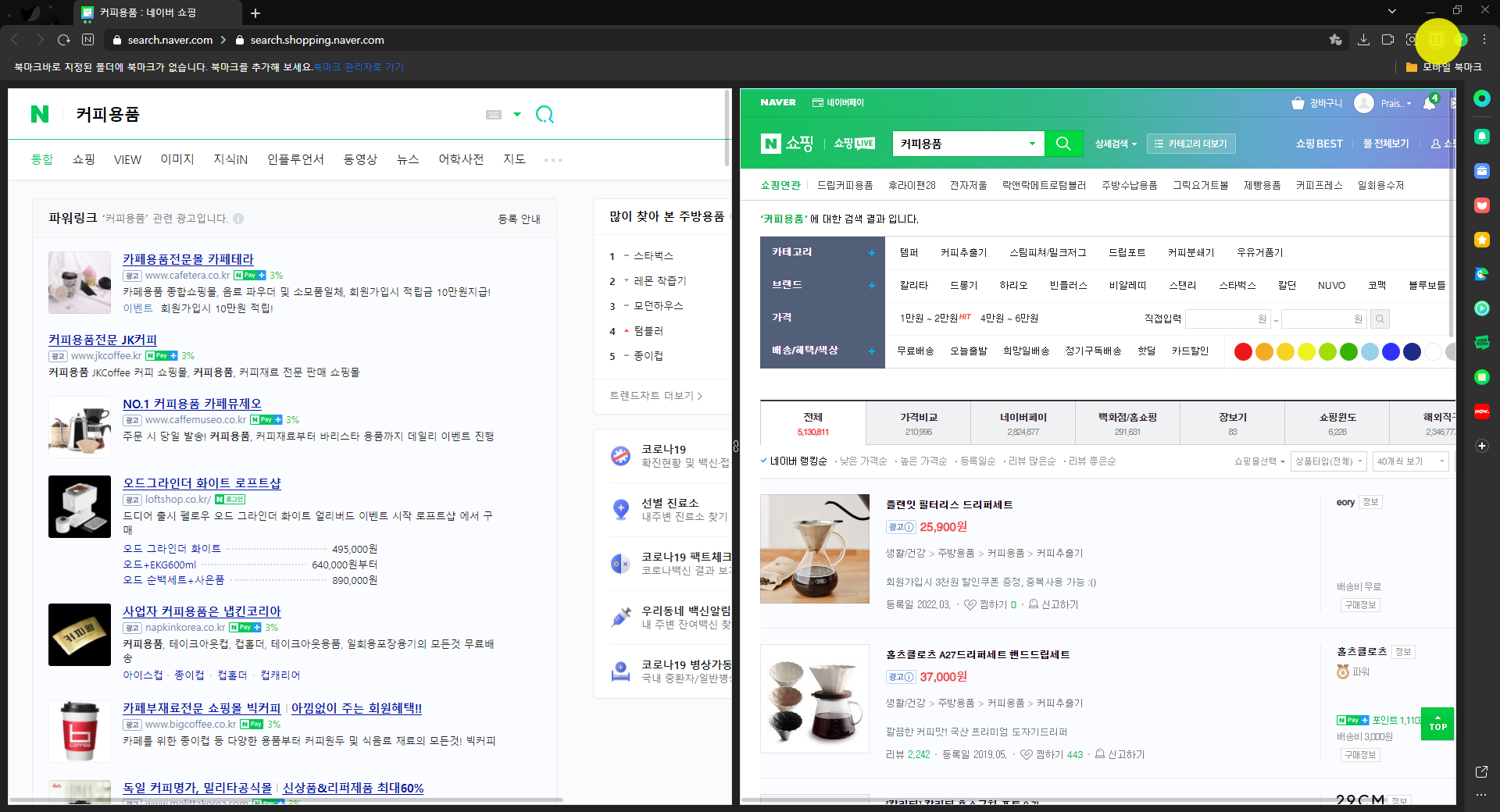
Task: Open the red Pocket sidebar icon
Action: tap(1482, 205)
